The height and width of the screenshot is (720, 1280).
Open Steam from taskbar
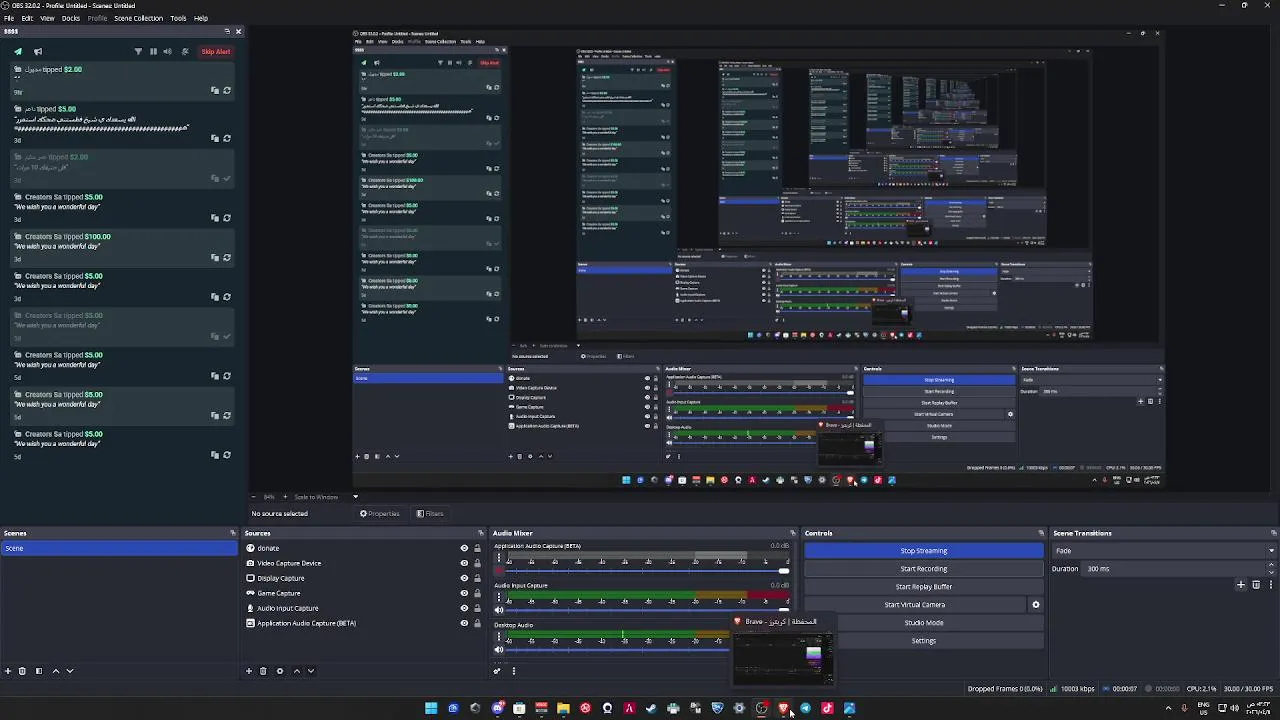(651, 708)
